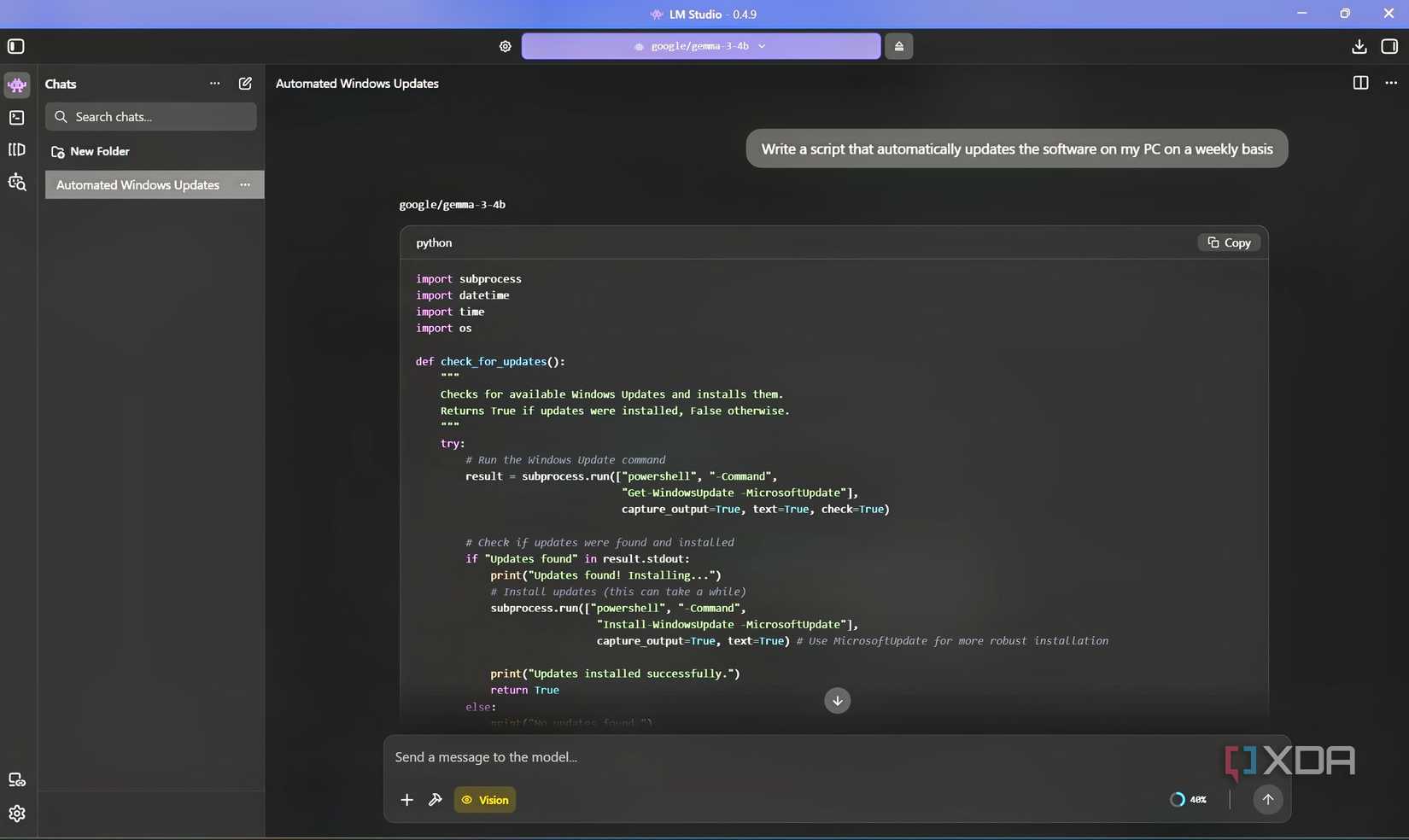Screen dimensions: 1409x840
Task: Open the runtime devices icon above settings
Action: coord(17,779)
